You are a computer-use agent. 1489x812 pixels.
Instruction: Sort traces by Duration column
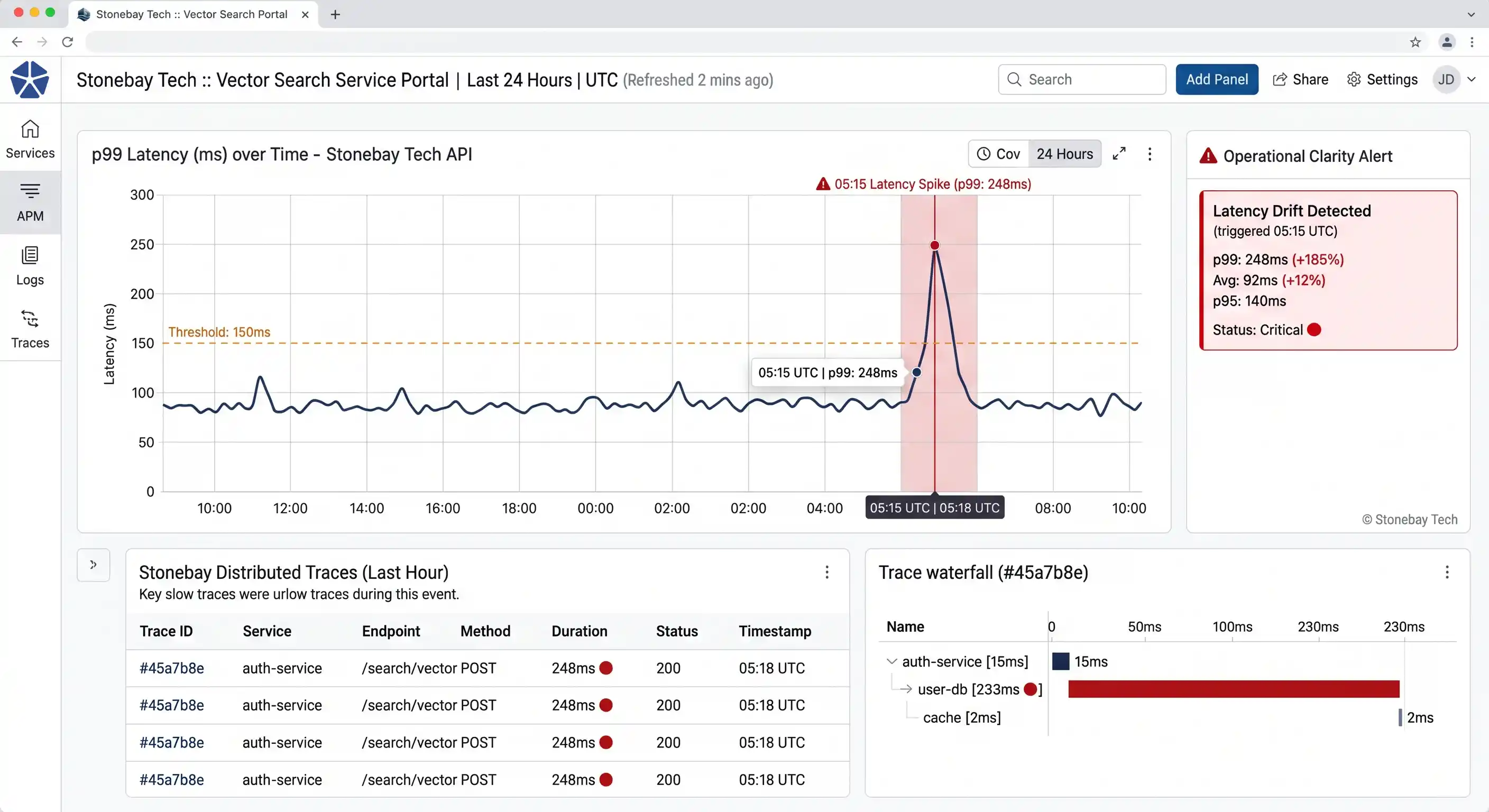tap(579, 631)
